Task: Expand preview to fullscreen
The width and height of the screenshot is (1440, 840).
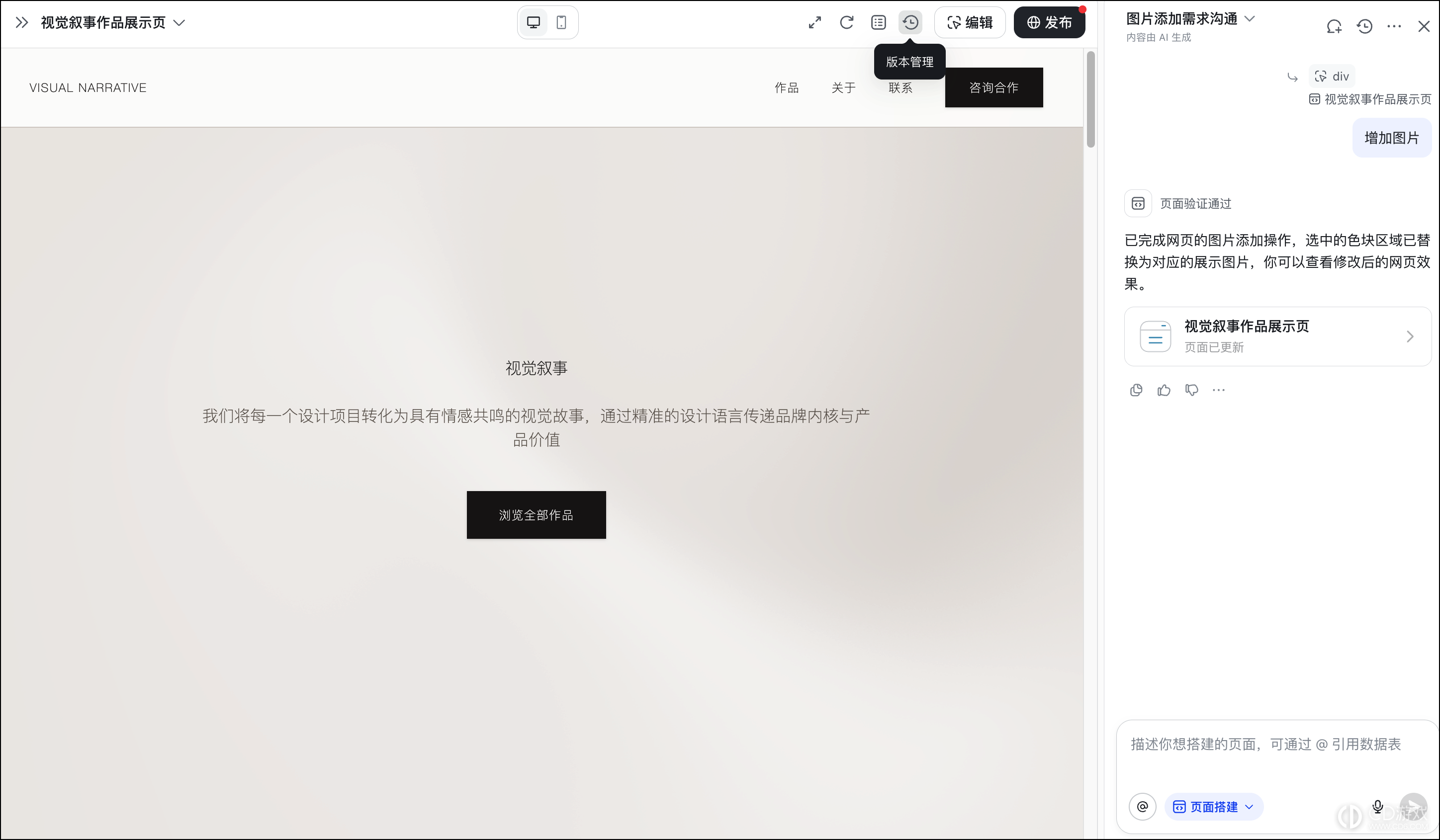Action: (x=815, y=23)
